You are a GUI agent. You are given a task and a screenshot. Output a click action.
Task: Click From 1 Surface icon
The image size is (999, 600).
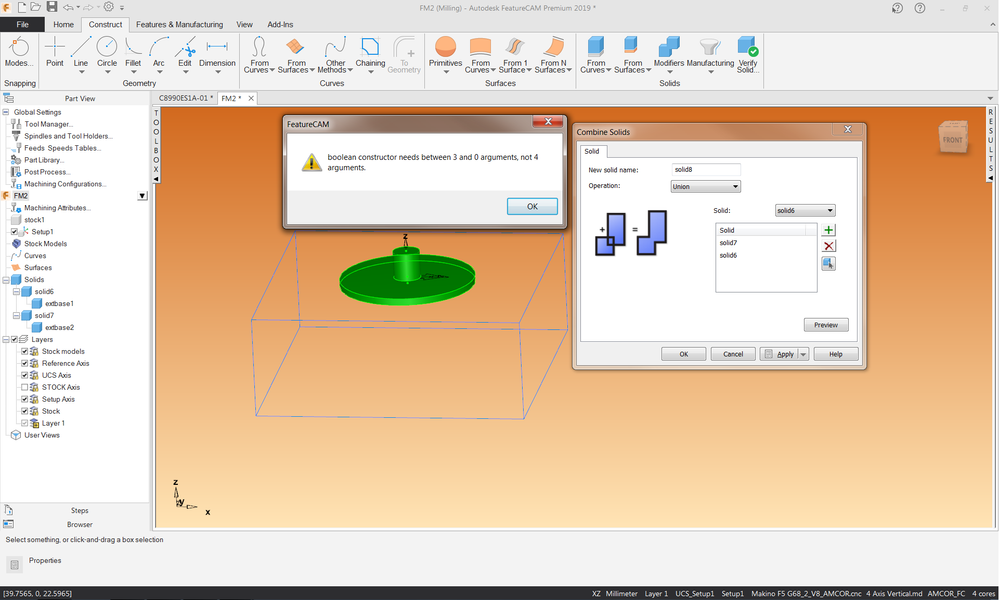514,47
